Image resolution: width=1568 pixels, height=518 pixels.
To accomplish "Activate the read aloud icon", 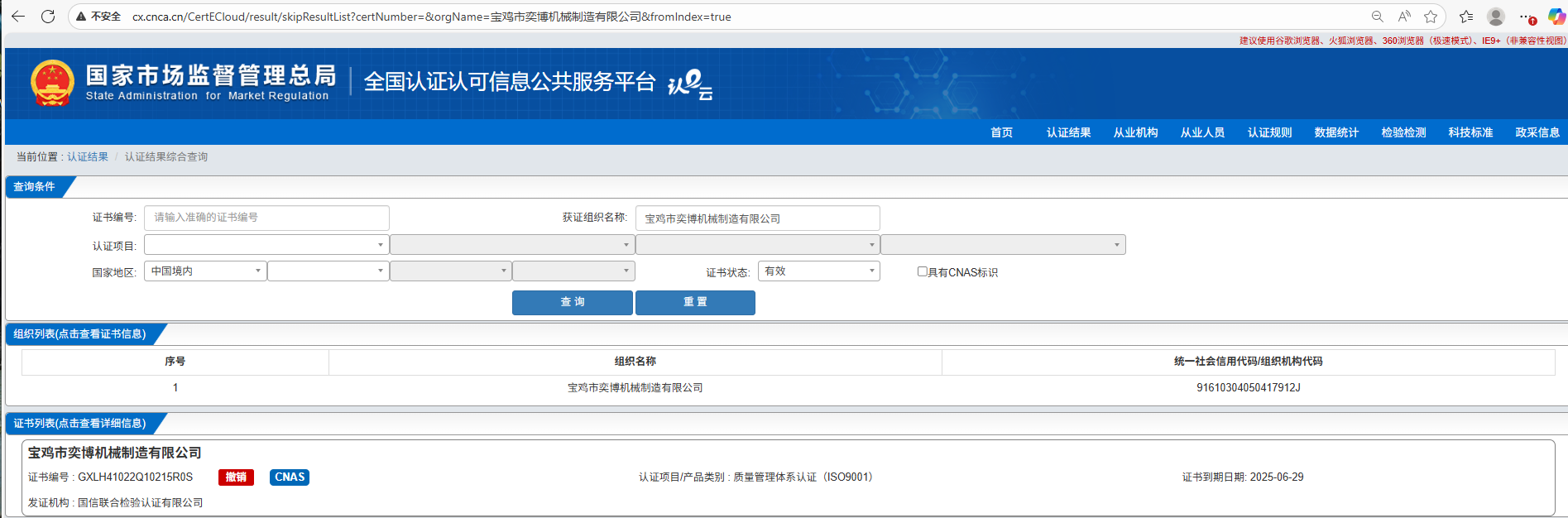I will click(1404, 17).
